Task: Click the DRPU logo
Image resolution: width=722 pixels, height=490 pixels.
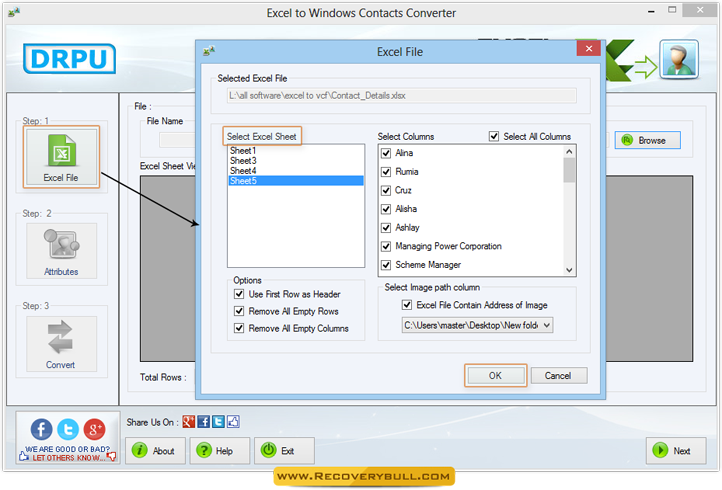Action: coord(69,58)
